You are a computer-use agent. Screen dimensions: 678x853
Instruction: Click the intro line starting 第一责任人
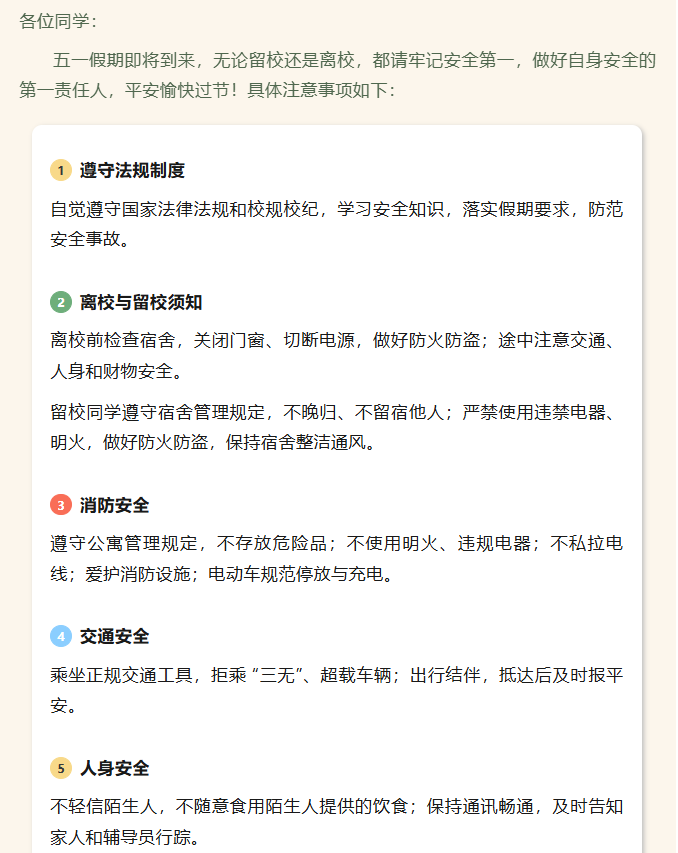coord(207,90)
